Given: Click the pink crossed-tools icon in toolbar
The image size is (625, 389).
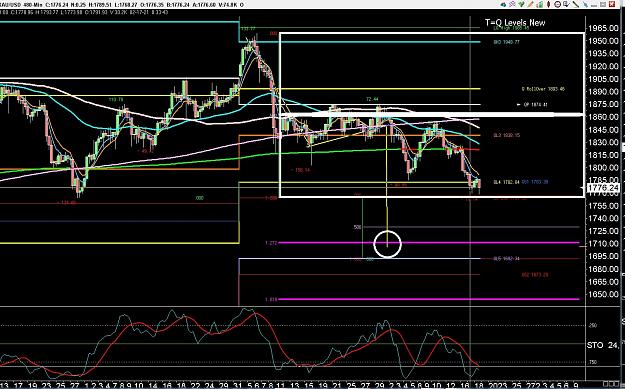Looking at the screenshot, I should click(x=512, y=4).
